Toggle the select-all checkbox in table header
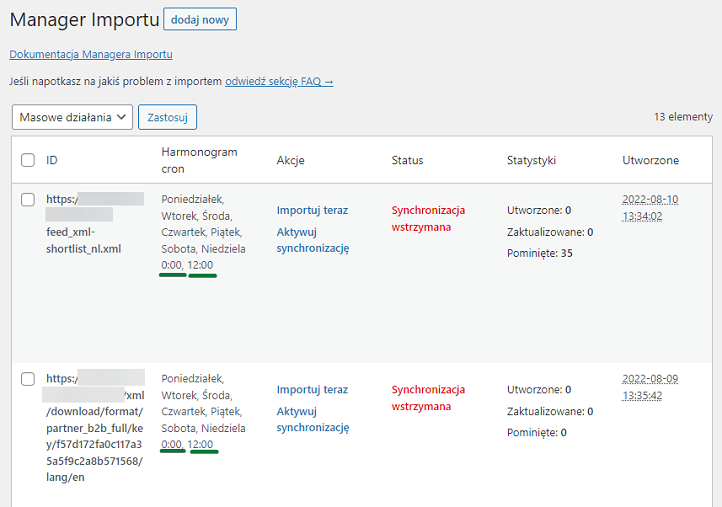This screenshot has height=507, width=722. coord(28,160)
